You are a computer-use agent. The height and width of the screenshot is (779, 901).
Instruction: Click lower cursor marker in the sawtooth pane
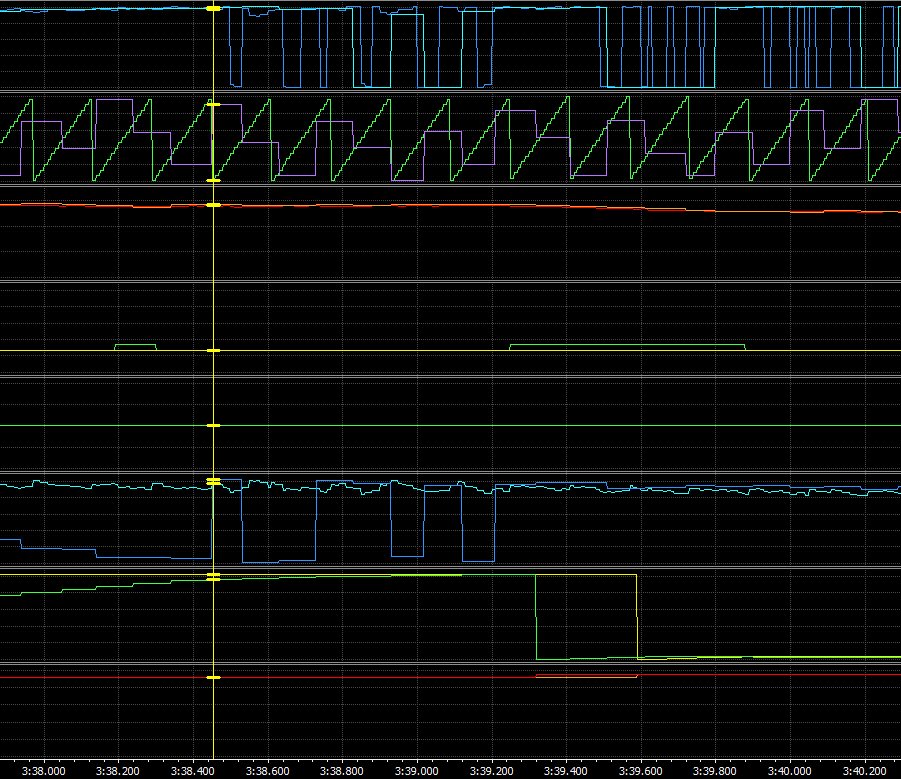point(213,180)
